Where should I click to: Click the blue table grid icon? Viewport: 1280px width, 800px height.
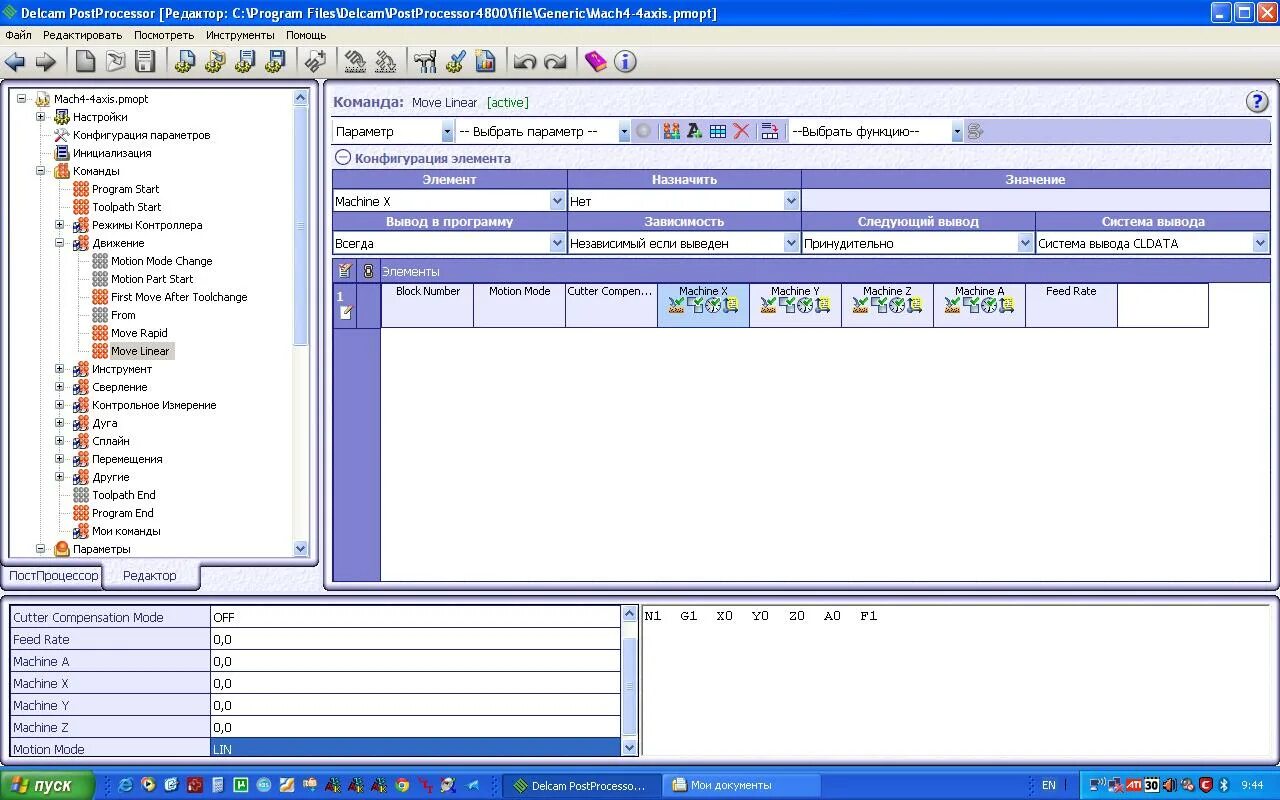pyautogui.click(x=718, y=131)
